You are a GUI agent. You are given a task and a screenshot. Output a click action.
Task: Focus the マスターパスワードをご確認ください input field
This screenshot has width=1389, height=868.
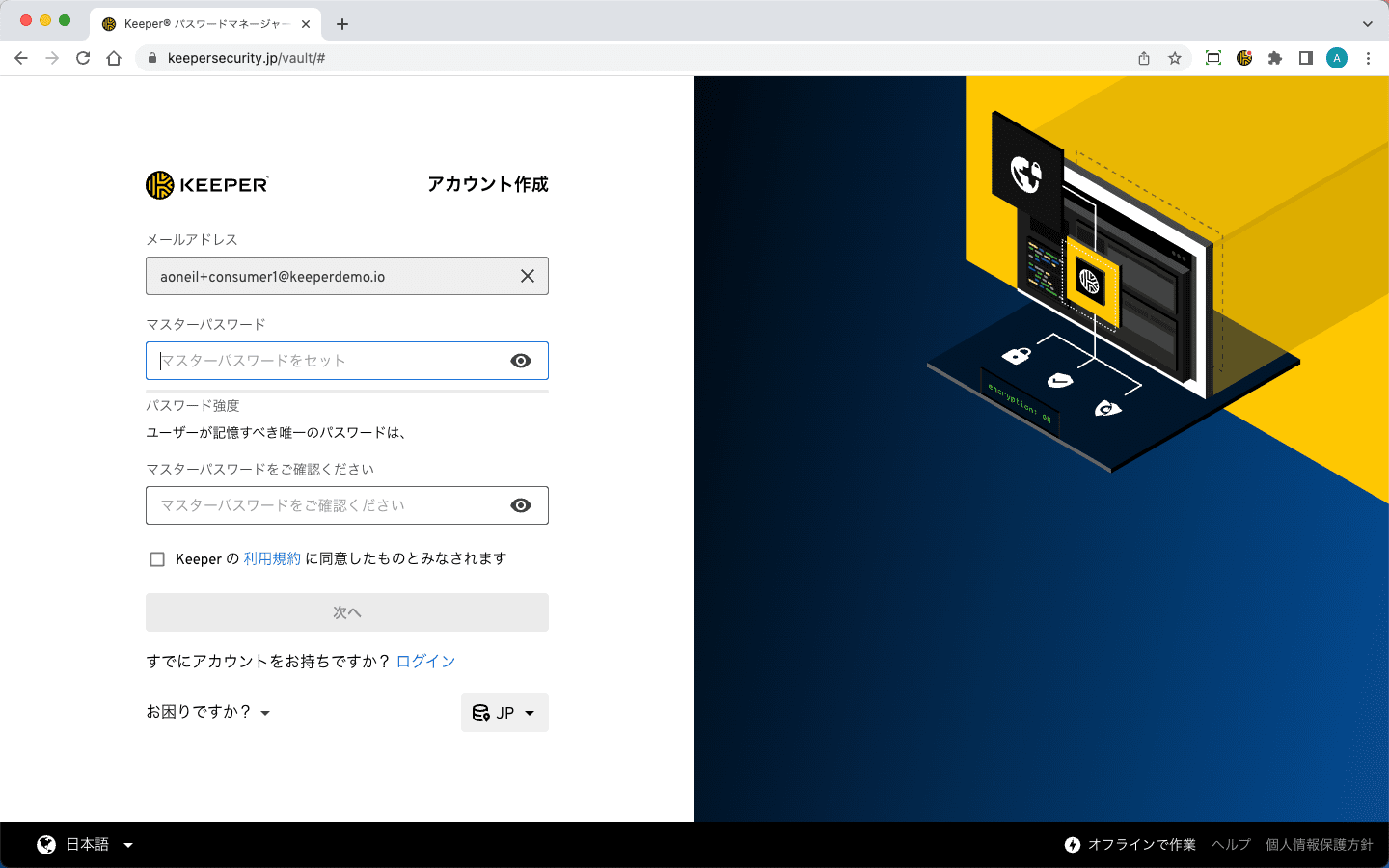pos(328,505)
